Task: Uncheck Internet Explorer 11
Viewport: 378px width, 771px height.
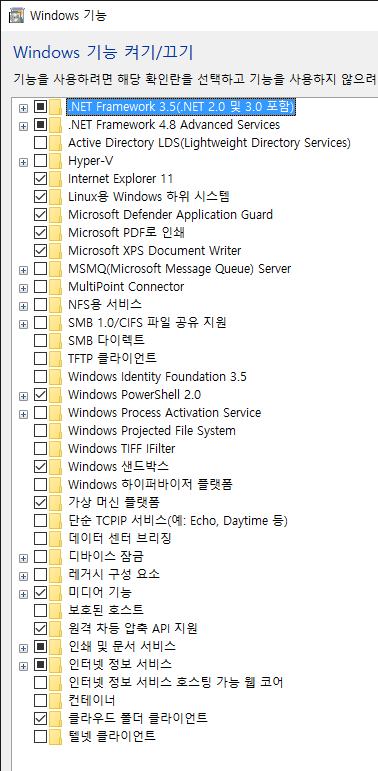Action: pos(40,178)
